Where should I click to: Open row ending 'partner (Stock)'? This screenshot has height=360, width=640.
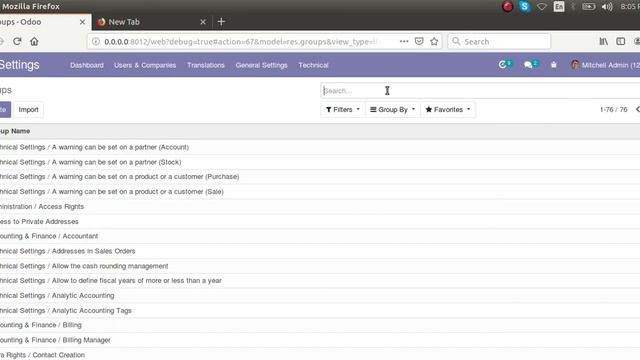[320, 162]
